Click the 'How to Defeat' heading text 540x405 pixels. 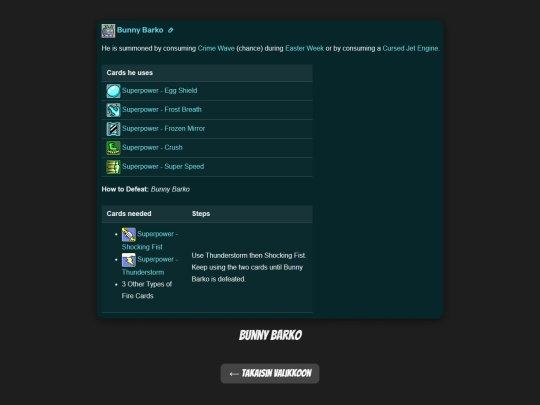pos(125,189)
